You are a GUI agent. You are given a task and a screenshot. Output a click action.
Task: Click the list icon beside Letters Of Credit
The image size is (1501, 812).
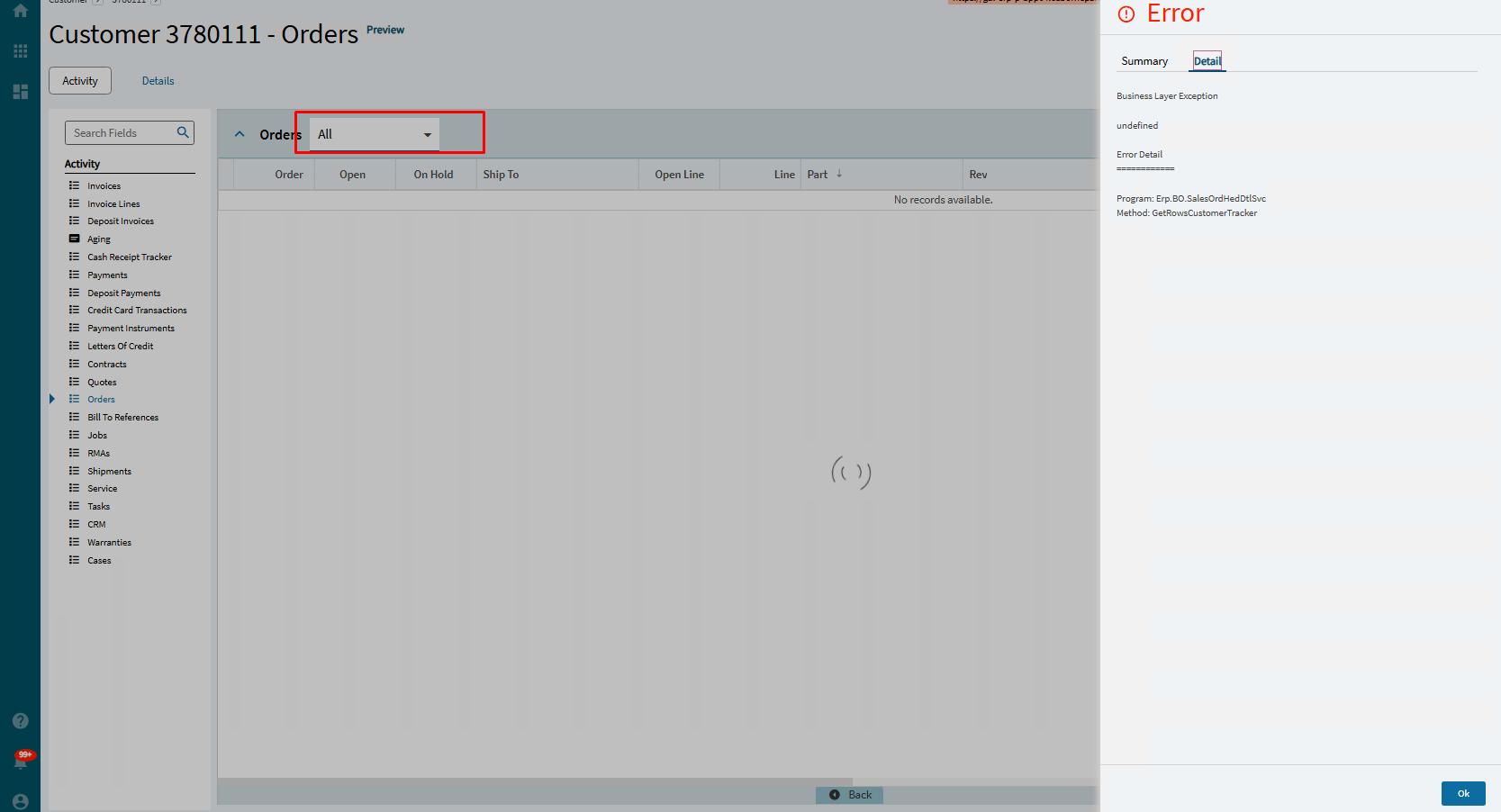point(75,346)
